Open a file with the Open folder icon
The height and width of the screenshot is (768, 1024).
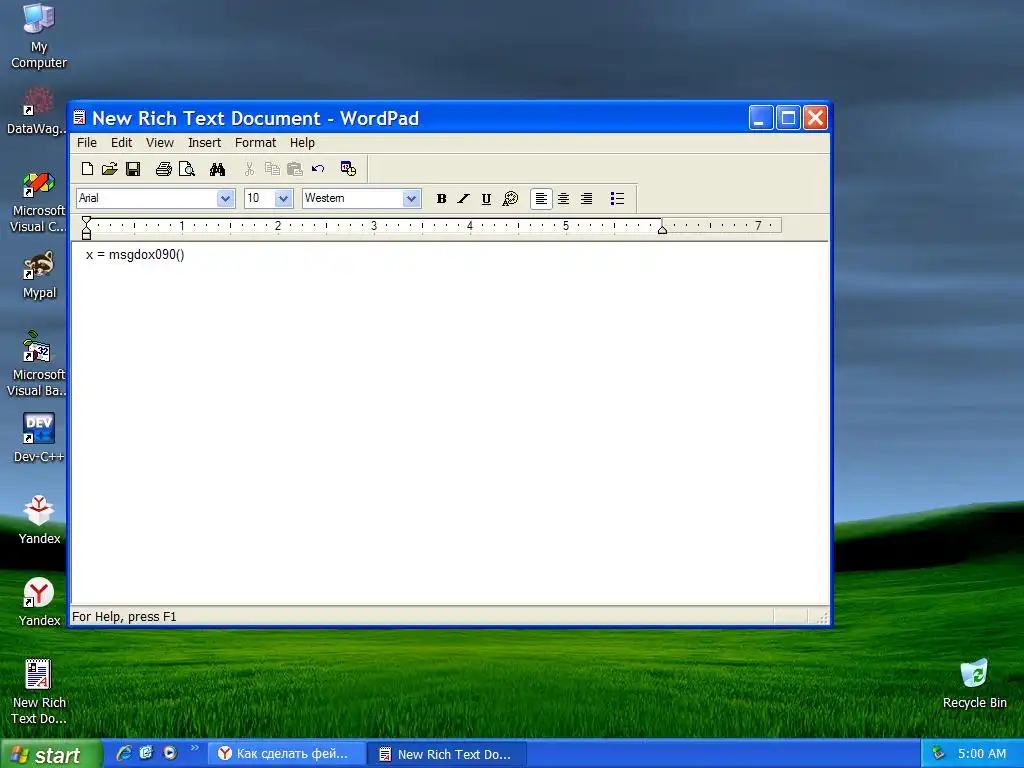tap(110, 169)
